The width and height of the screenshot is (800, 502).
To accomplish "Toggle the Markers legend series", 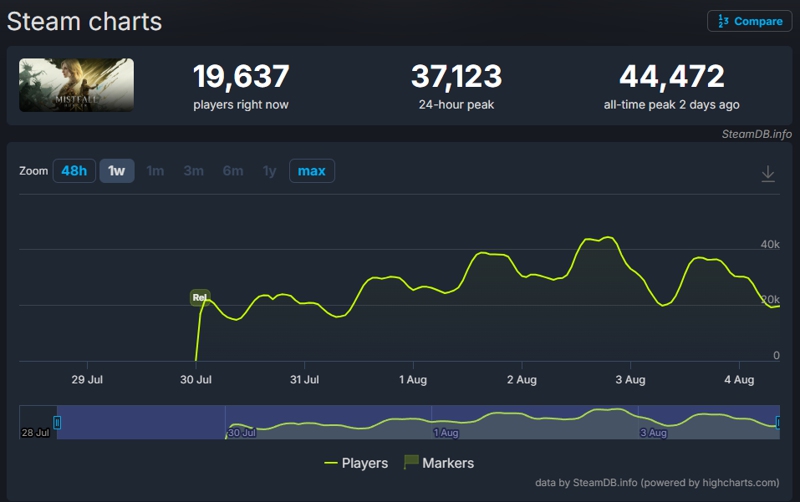I will tap(439, 463).
